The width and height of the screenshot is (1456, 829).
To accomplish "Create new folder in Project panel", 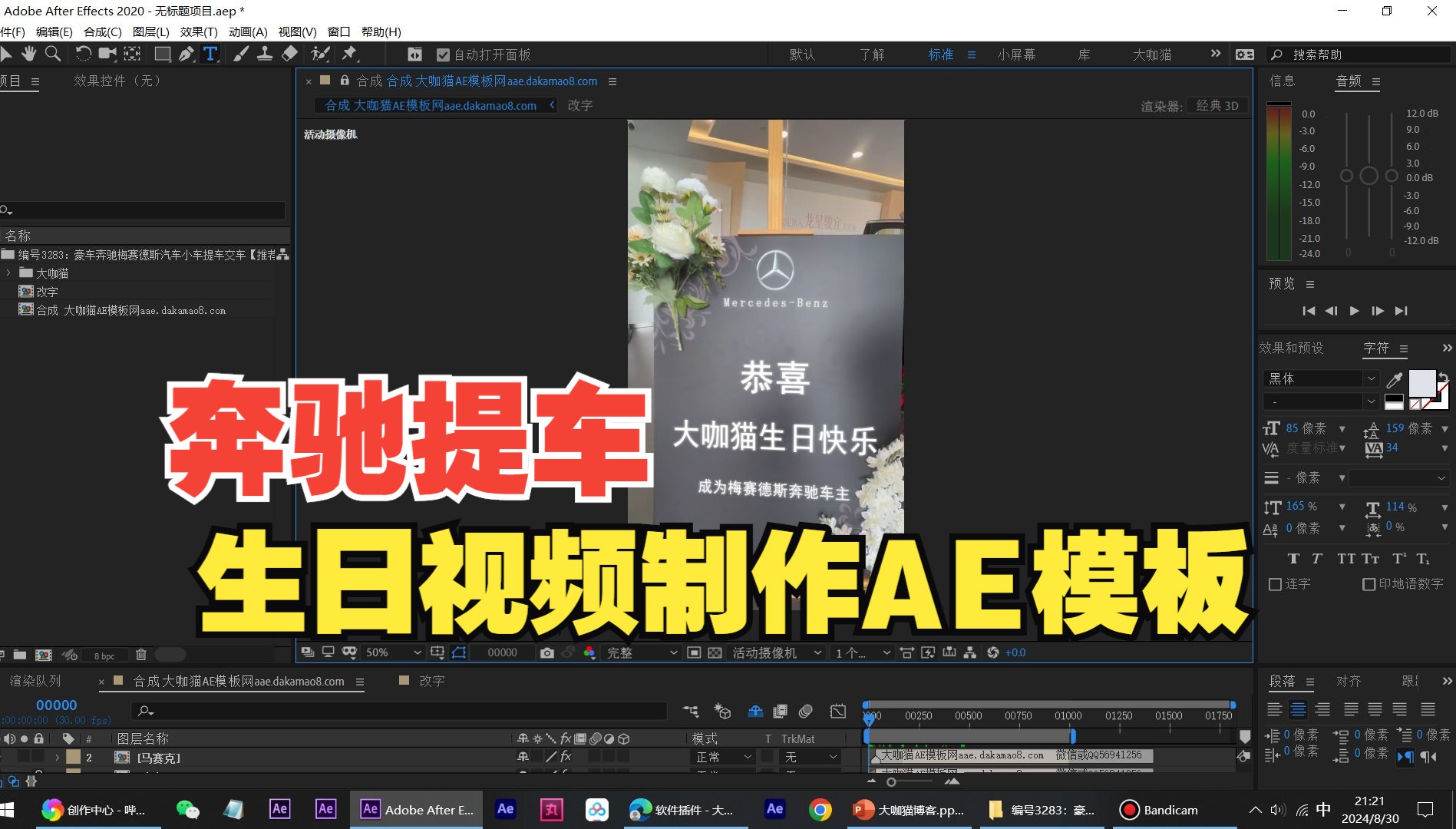I will pos(20,655).
